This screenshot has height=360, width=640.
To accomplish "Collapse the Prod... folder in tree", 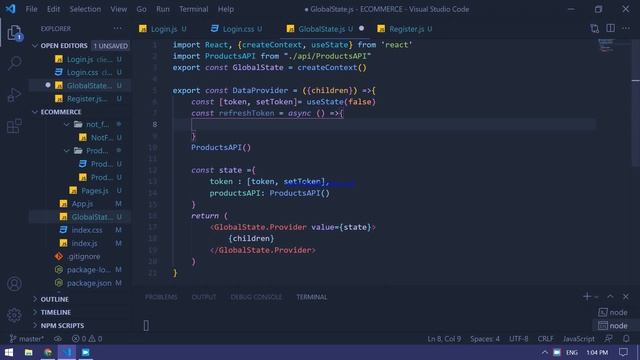I will point(67,151).
